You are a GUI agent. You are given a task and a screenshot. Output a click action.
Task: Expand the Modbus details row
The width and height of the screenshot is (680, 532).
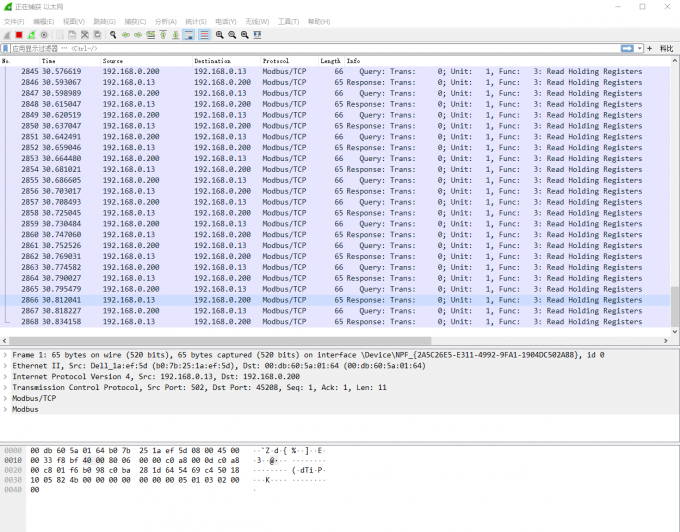coord(5,409)
